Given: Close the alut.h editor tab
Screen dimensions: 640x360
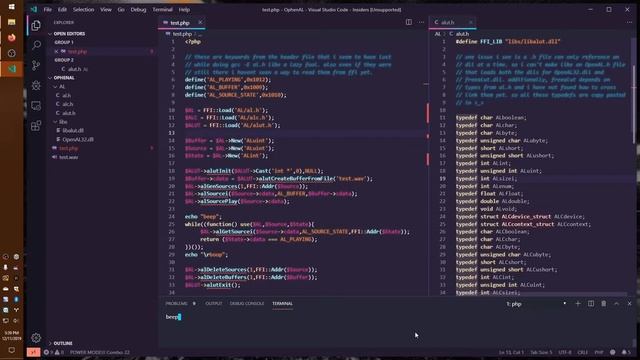Looking at the screenshot, I should click(471, 22).
